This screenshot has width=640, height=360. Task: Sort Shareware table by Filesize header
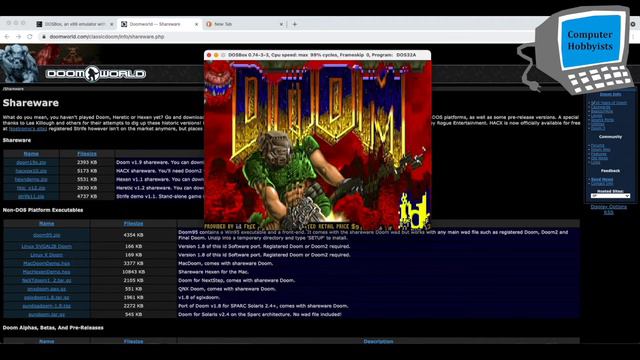pos(87,154)
